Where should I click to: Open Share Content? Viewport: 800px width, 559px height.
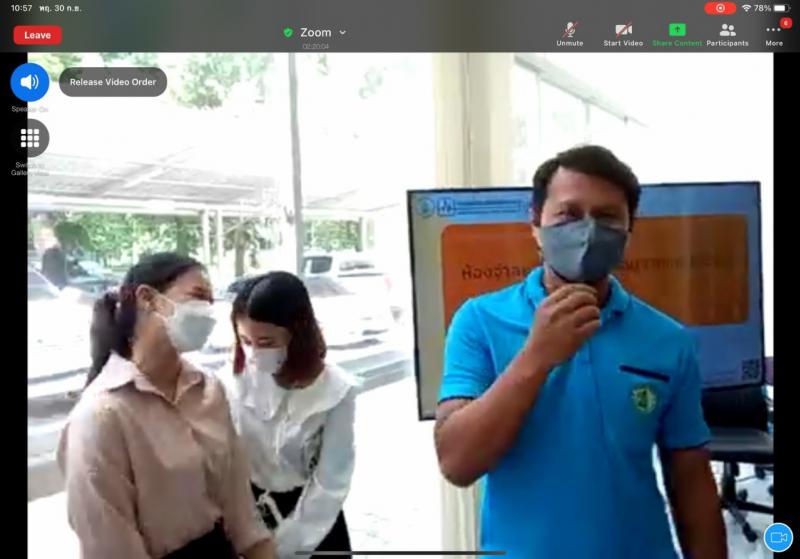pyautogui.click(x=677, y=35)
